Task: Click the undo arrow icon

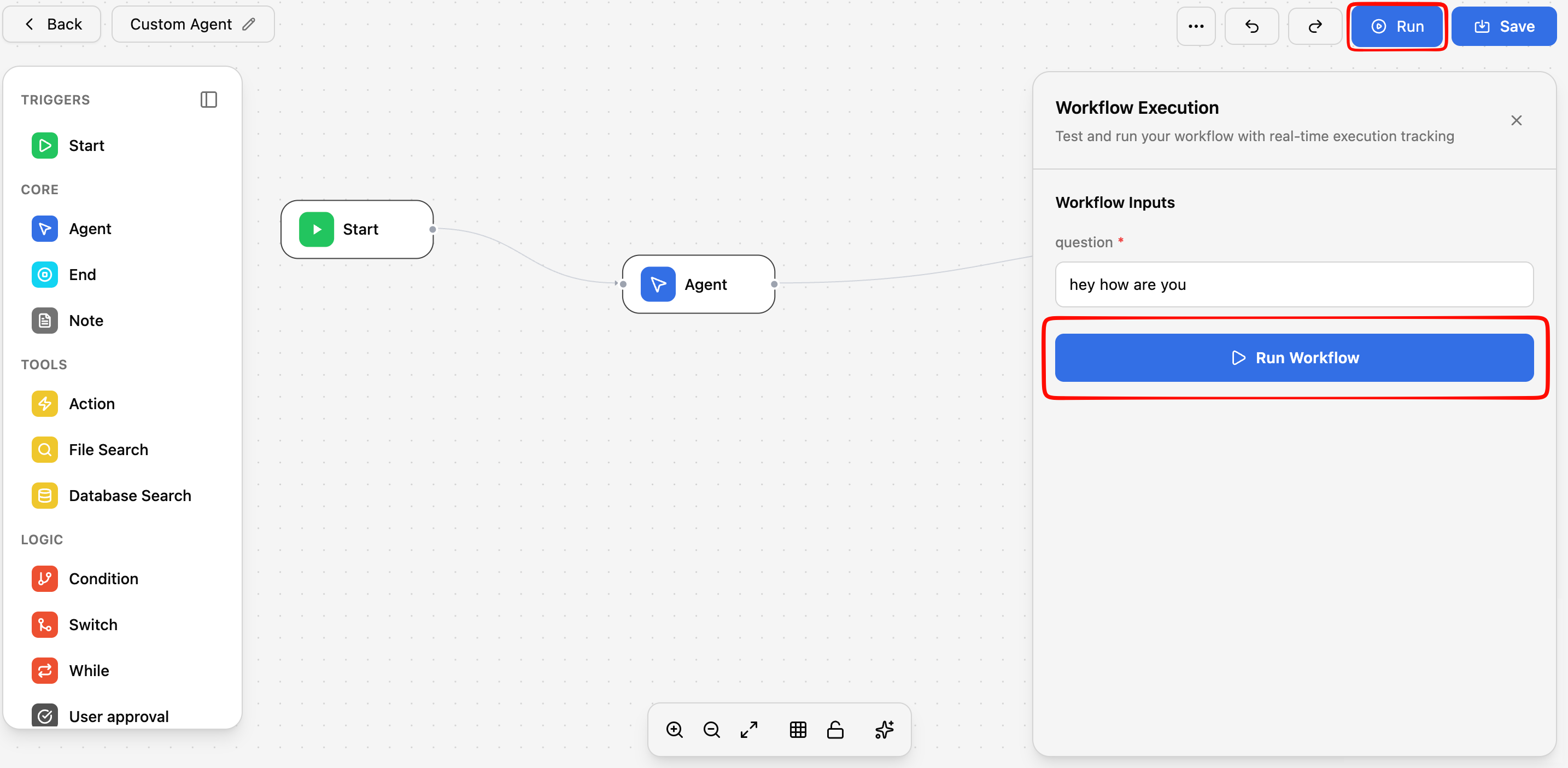Action: coord(1251,26)
